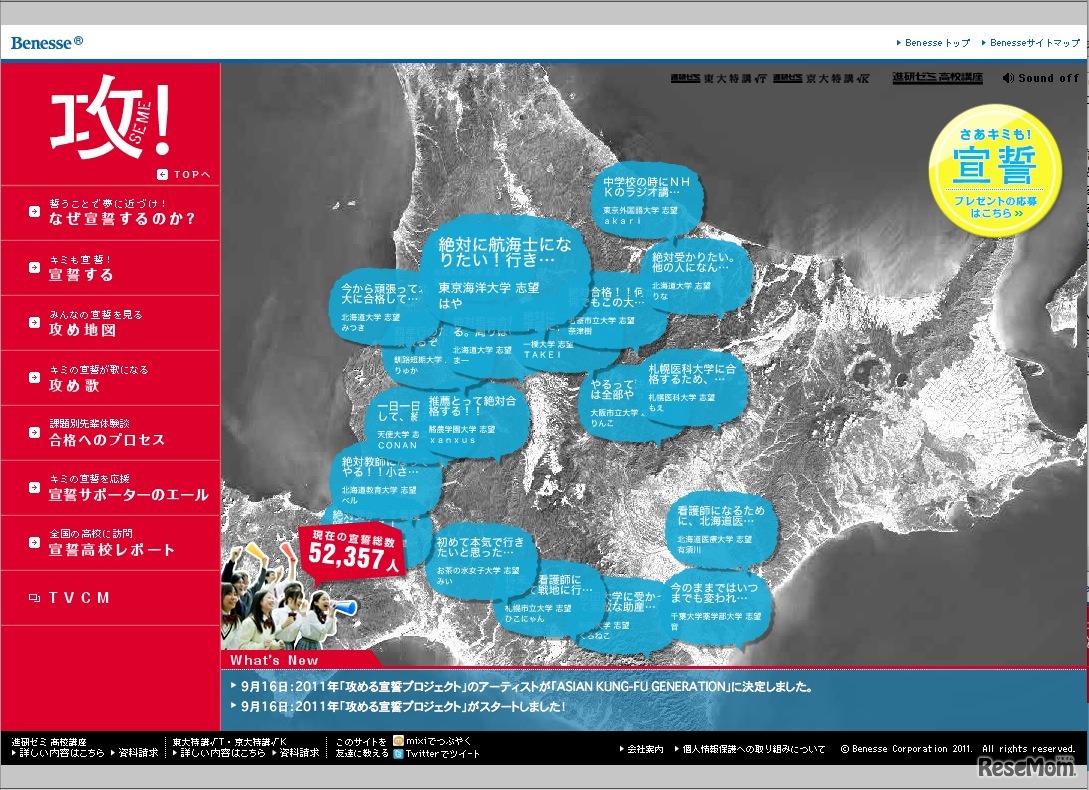Select the 北海道教育大学 志望 ベル speech bubble

pos(387,479)
